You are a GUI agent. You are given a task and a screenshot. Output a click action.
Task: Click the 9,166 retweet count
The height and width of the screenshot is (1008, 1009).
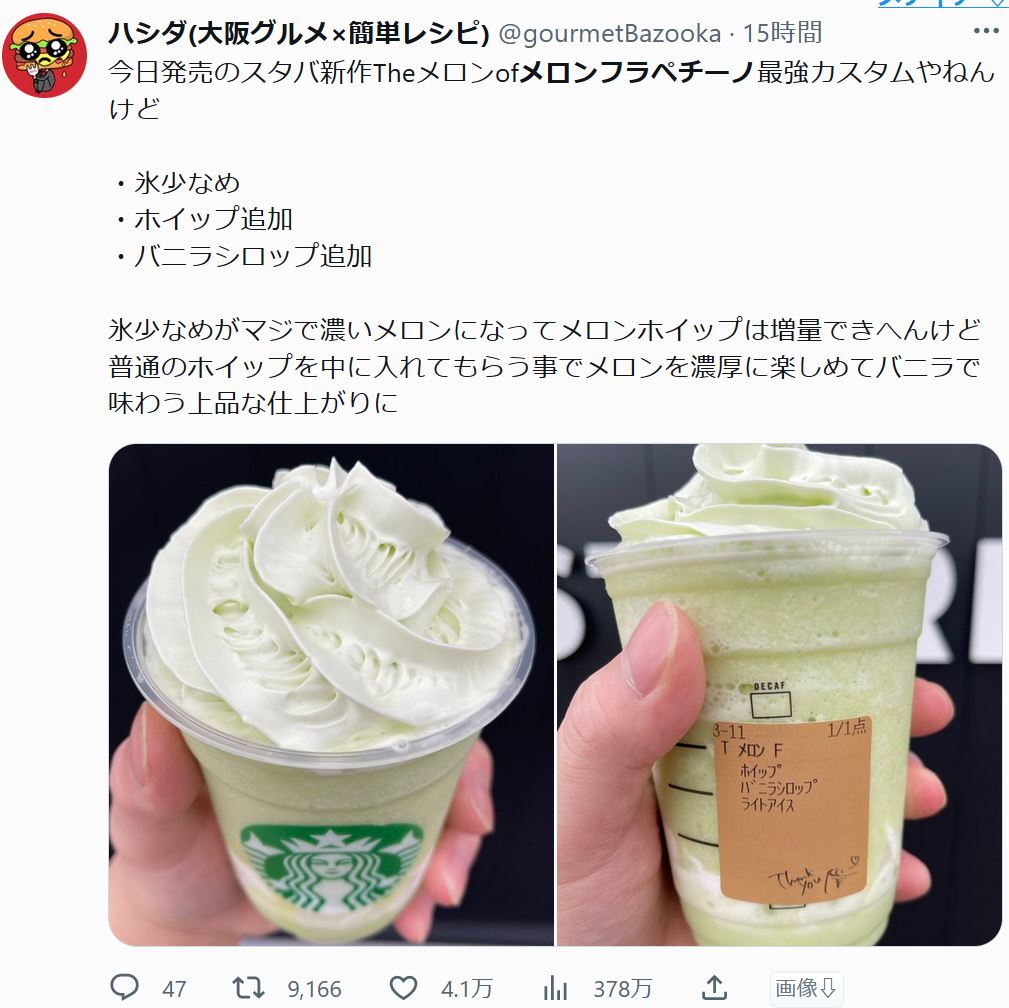314,989
